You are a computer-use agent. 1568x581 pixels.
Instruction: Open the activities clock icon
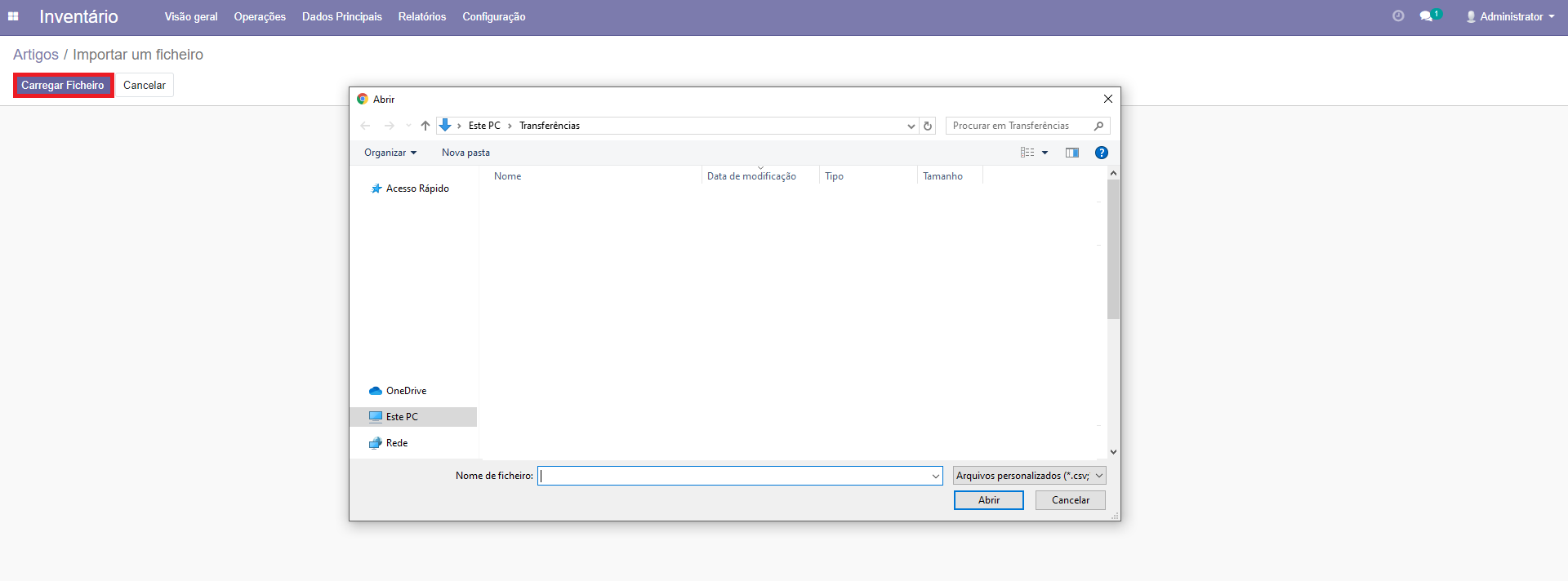point(1398,16)
